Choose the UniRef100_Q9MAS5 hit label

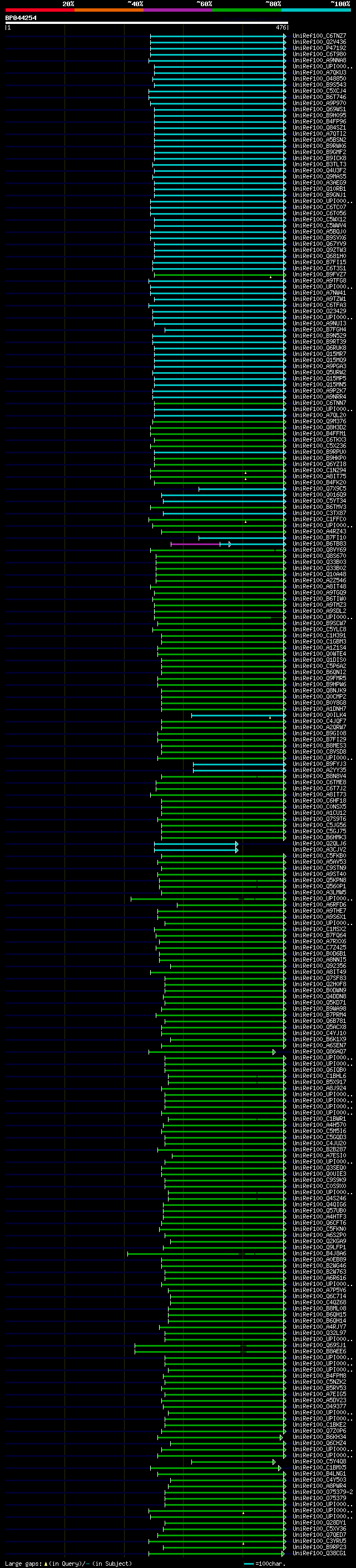(319, 176)
